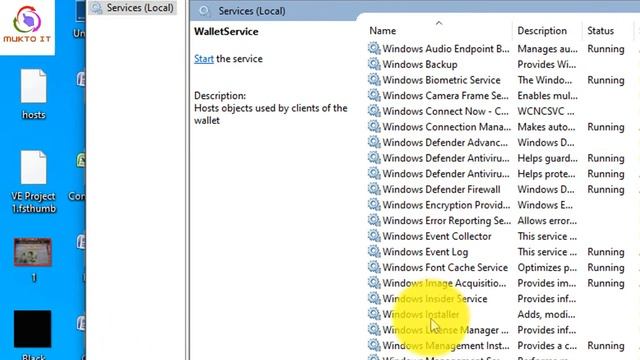Click gear icon of Windows Audio Endpoint Builder

(374, 49)
